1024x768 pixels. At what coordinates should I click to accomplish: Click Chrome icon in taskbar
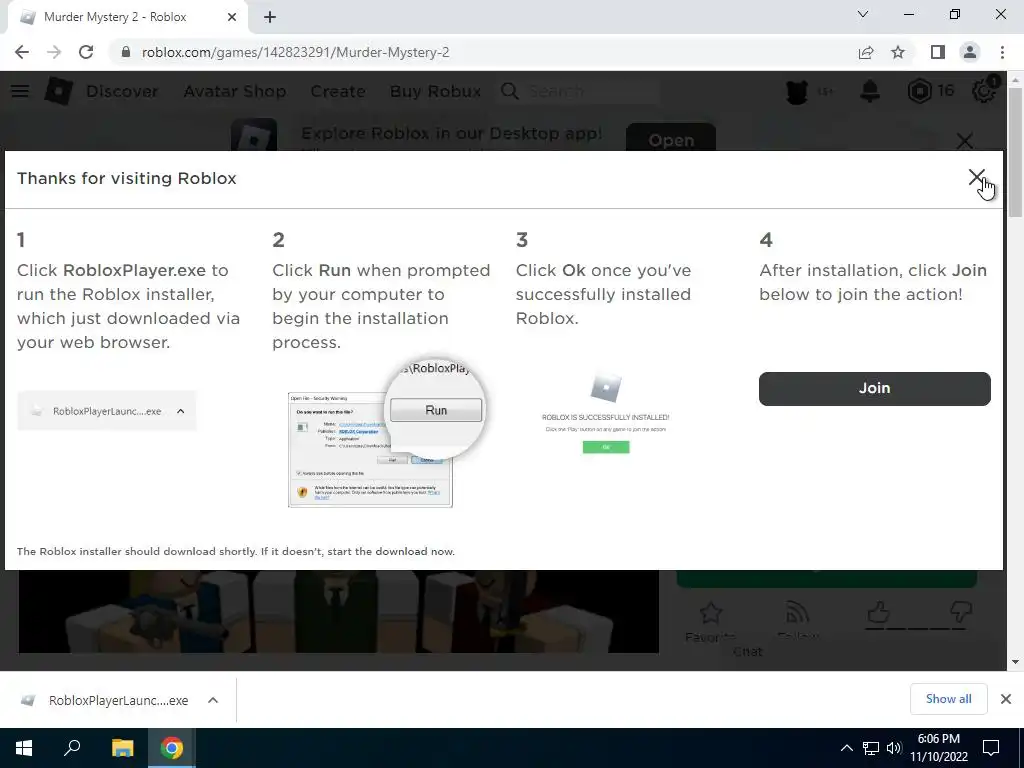pos(172,748)
